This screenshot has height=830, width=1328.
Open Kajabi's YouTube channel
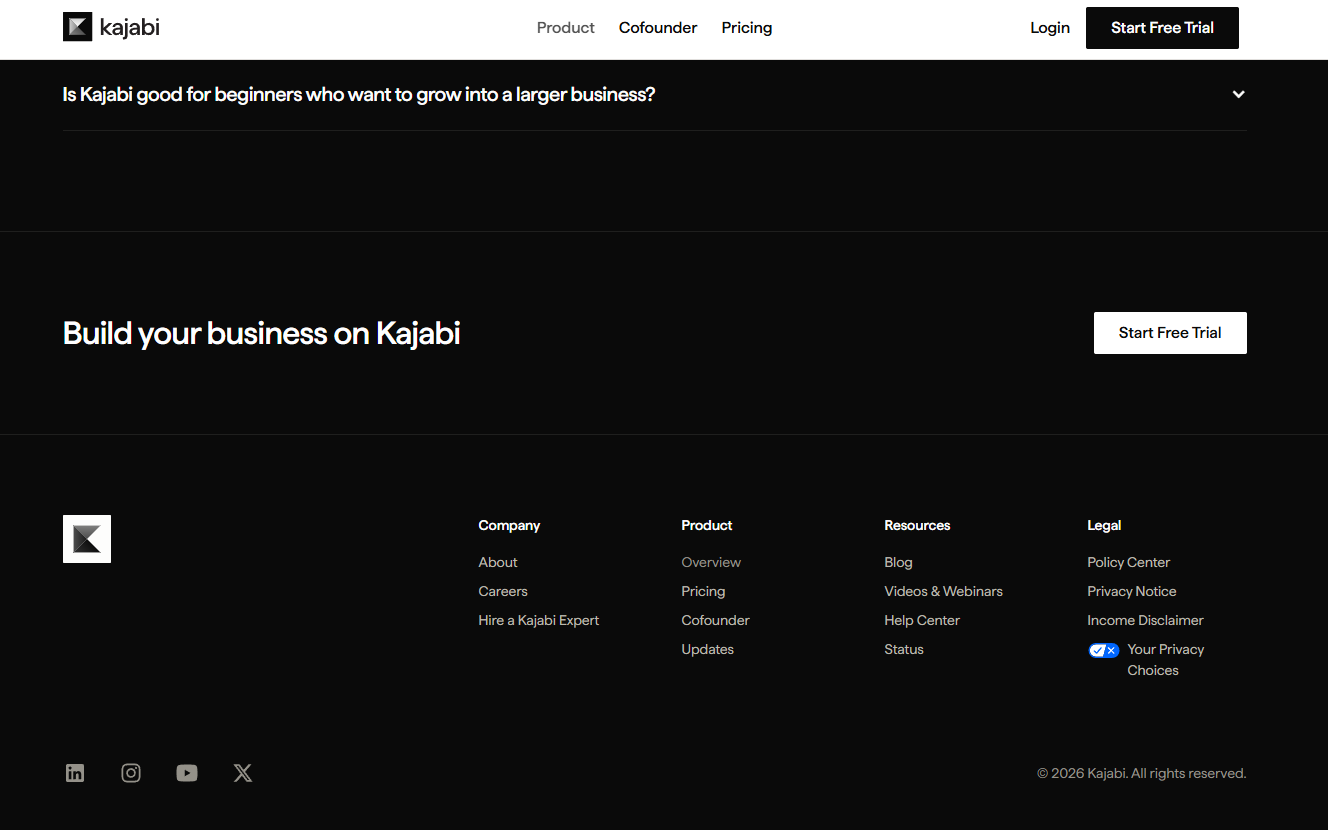tap(187, 772)
